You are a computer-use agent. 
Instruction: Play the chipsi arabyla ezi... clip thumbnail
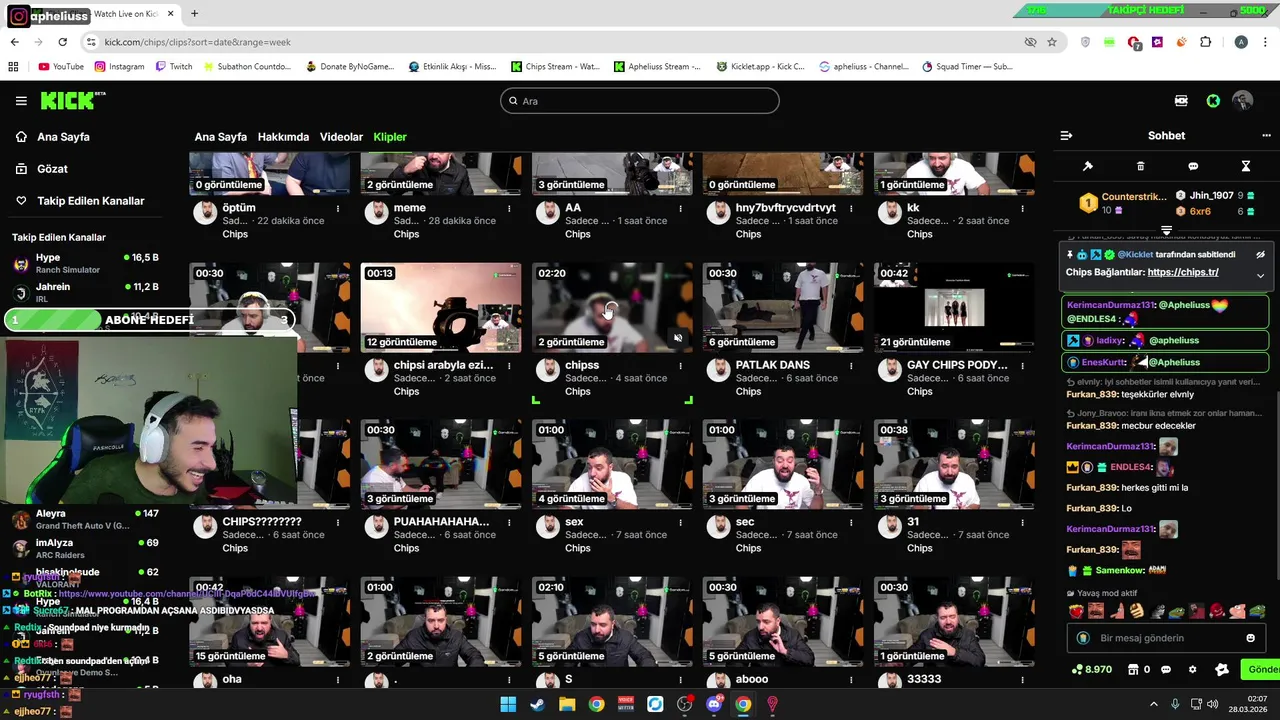click(x=440, y=307)
